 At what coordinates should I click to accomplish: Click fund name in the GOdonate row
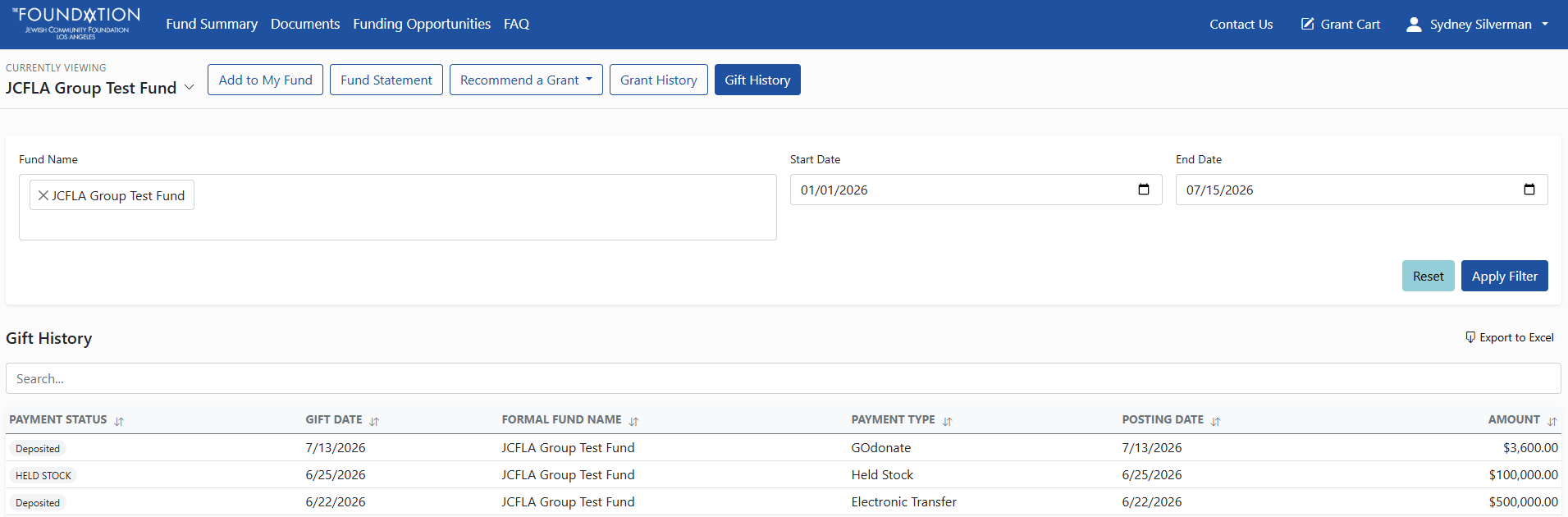(568, 447)
